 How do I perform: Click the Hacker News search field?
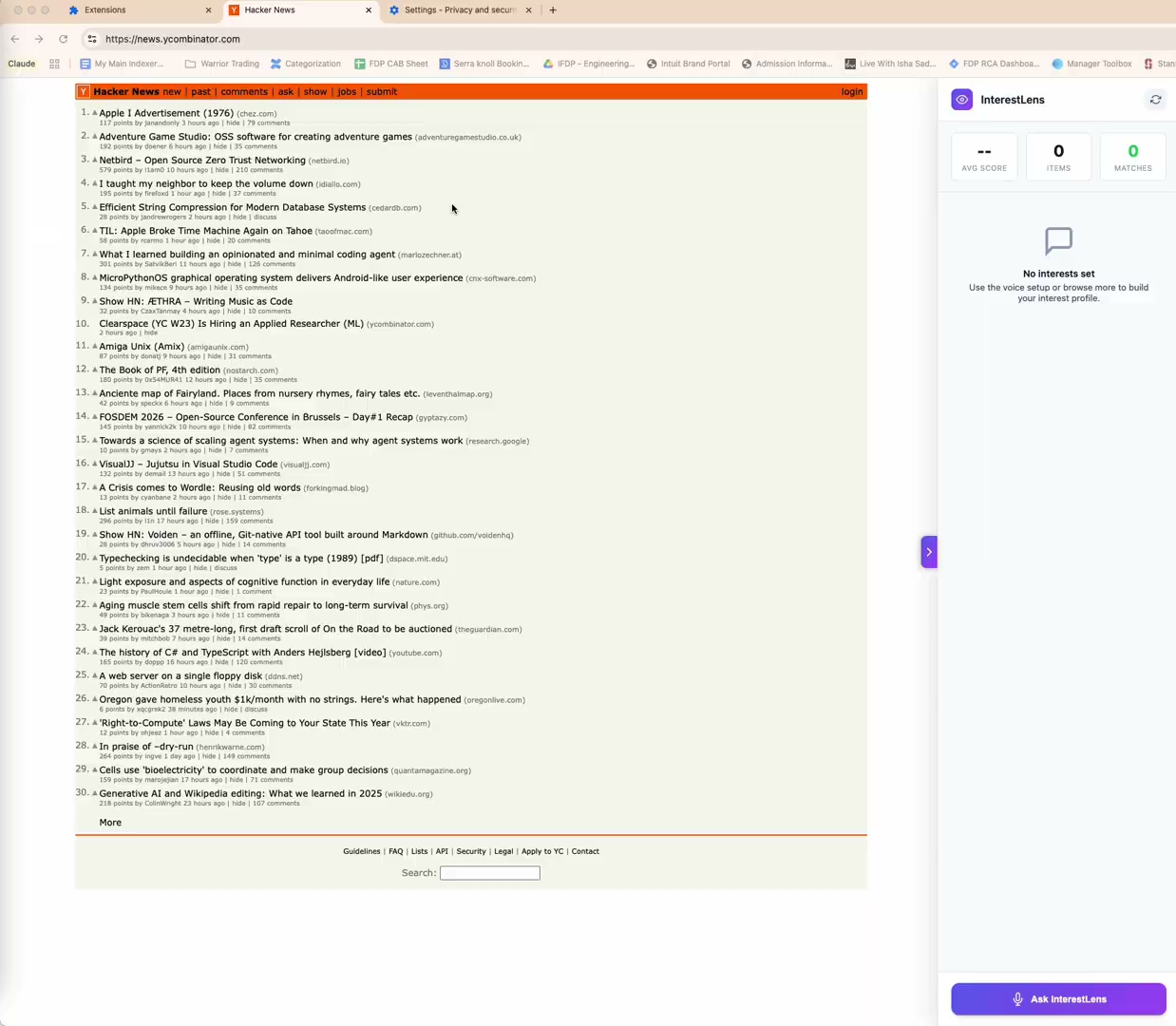(x=489, y=873)
